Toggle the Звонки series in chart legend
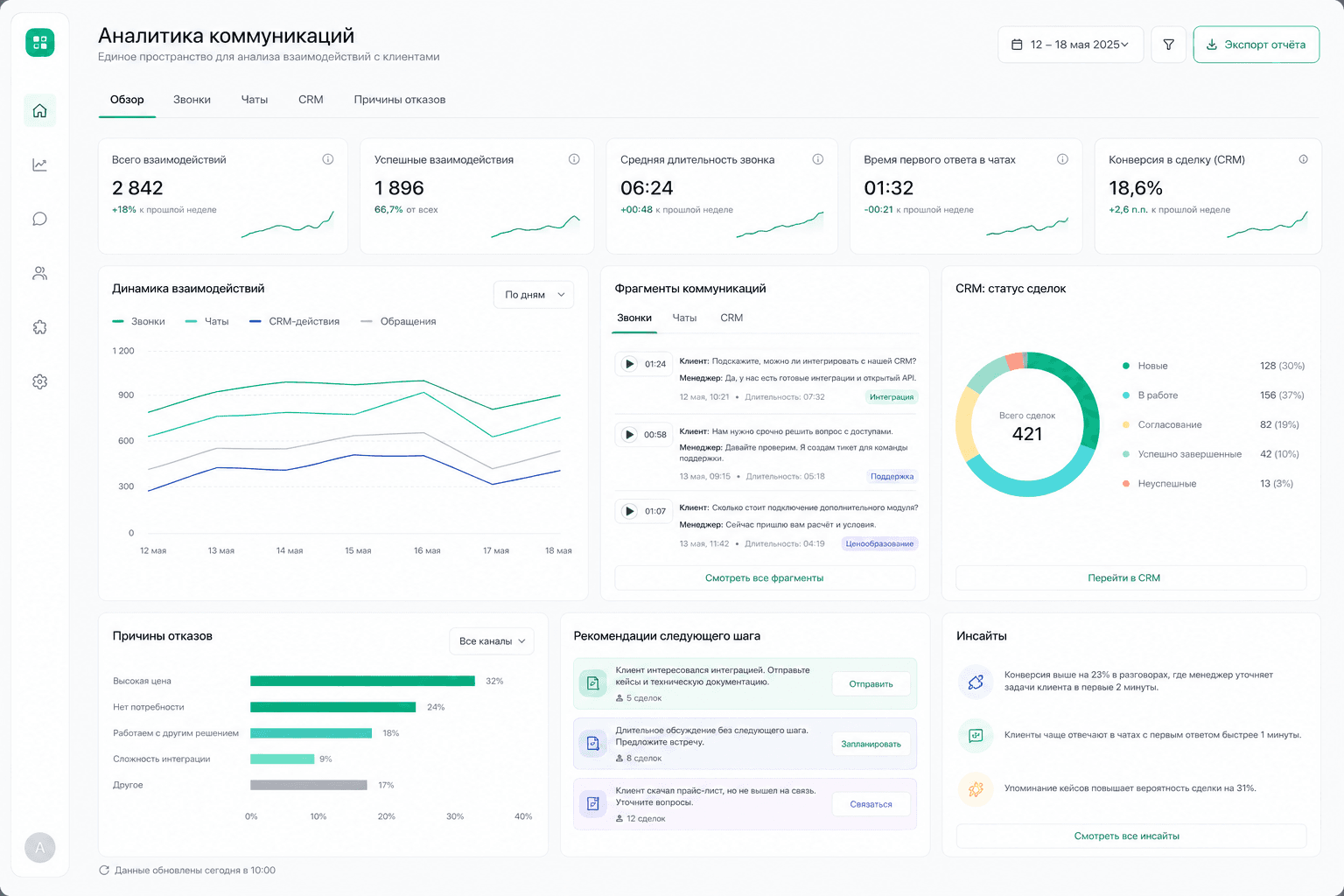The height and width of the screenshot is (896, 1344). point(139,321)
